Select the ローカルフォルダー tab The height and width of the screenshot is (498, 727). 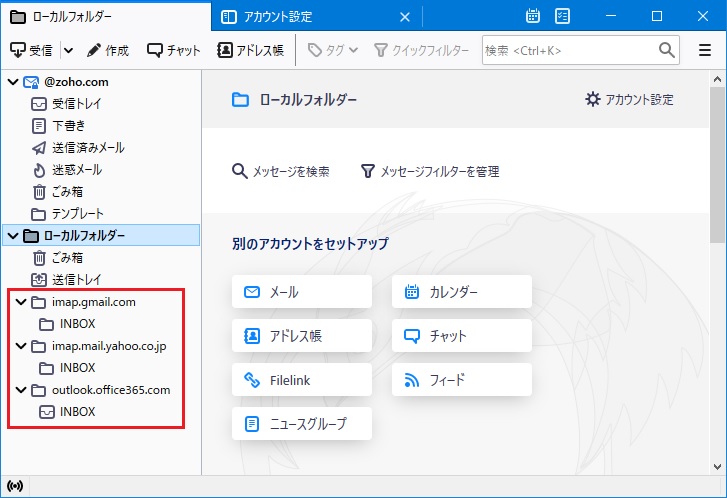coord(105,16)
